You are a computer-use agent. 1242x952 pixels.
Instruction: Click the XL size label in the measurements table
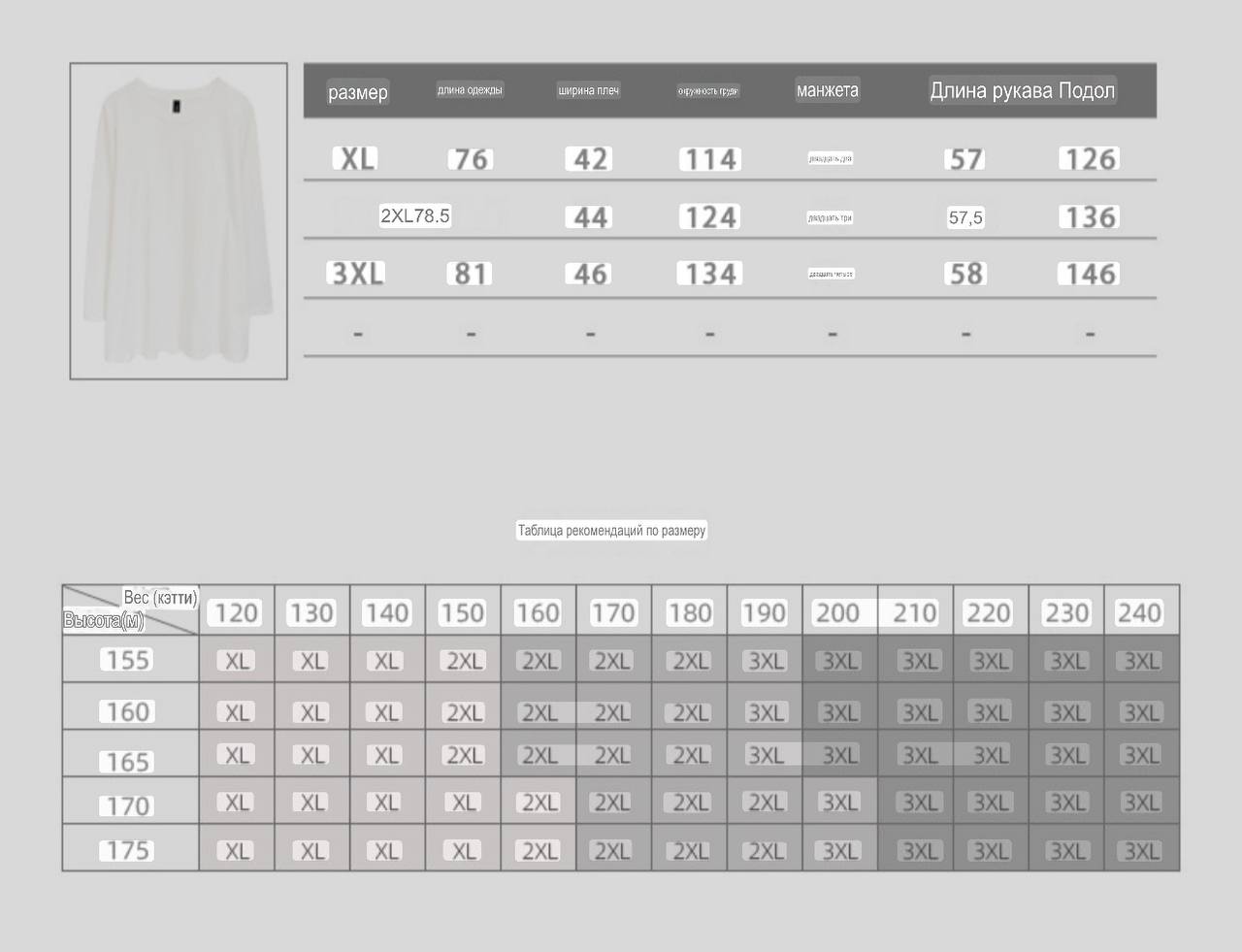tap(355, 158)
